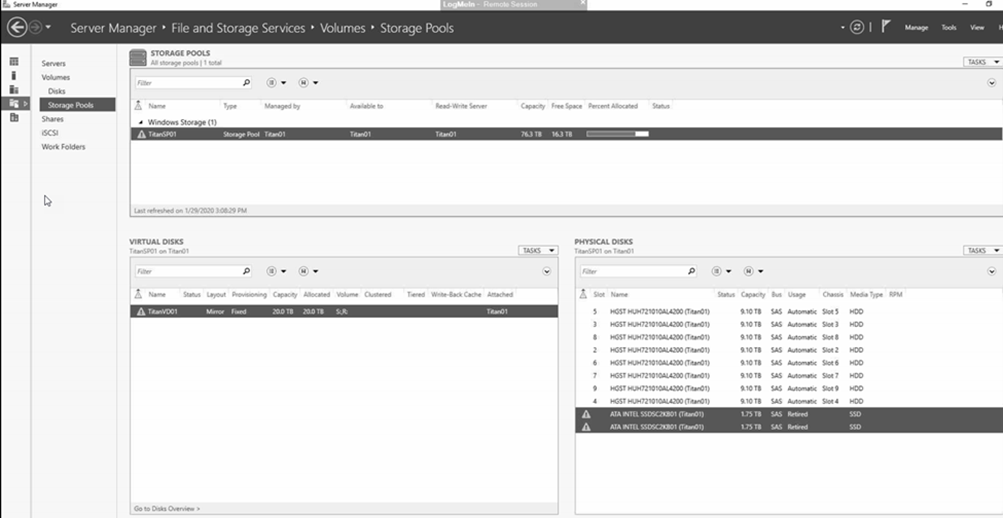
Task: Select Shares in the navigation pane
Action: 52,119
